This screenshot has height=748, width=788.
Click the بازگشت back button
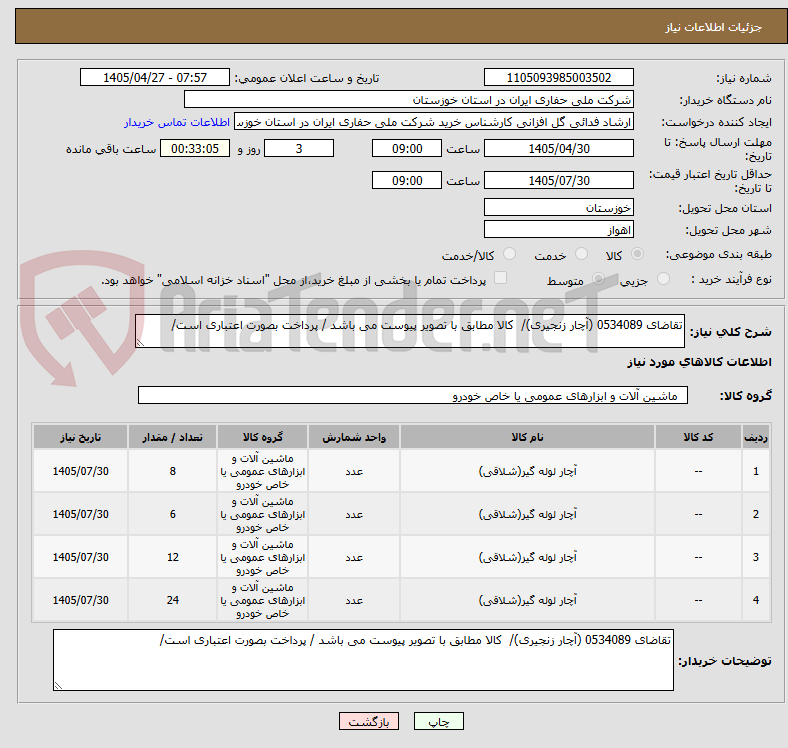coord(369,721)
